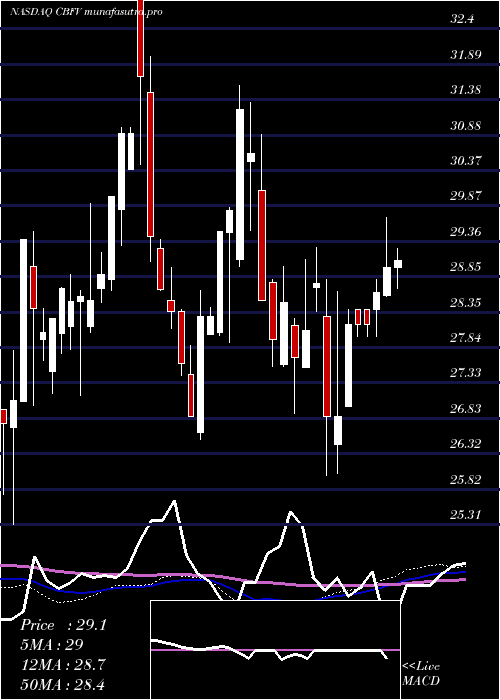The width and height of the screenshot is (500, 700).
Task: Click the 28.35 price axis label
Action: tap(465, 303)
